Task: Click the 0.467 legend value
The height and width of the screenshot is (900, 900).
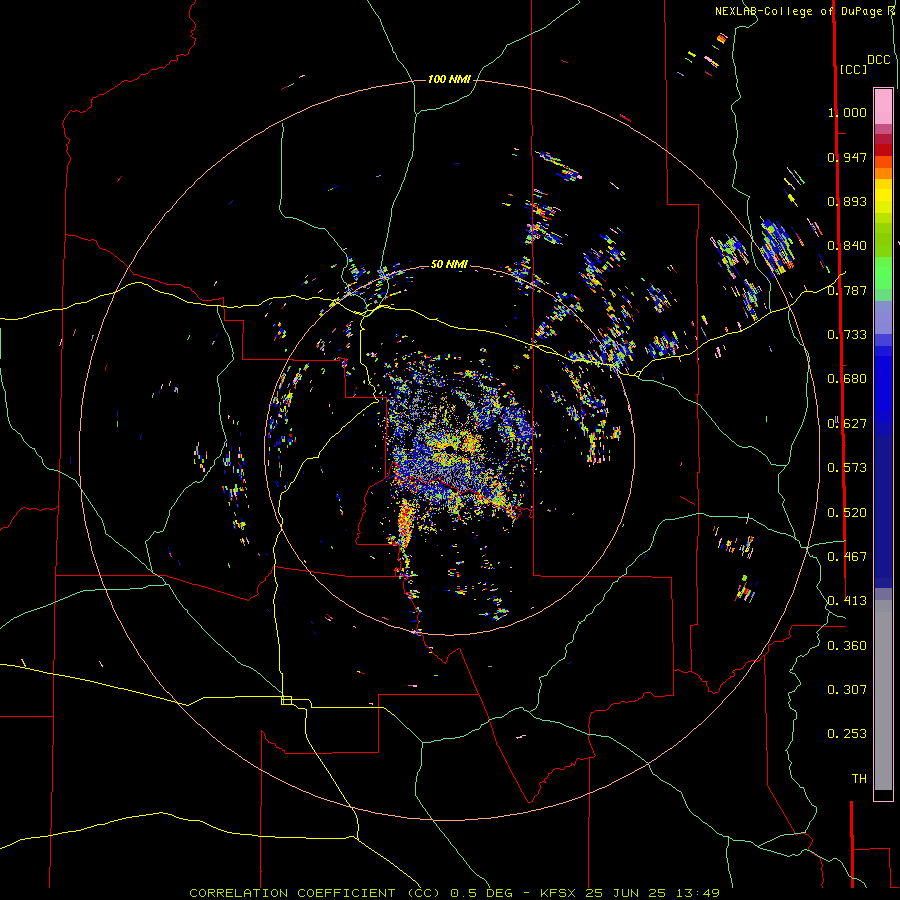Action: [x=847, y=557]
